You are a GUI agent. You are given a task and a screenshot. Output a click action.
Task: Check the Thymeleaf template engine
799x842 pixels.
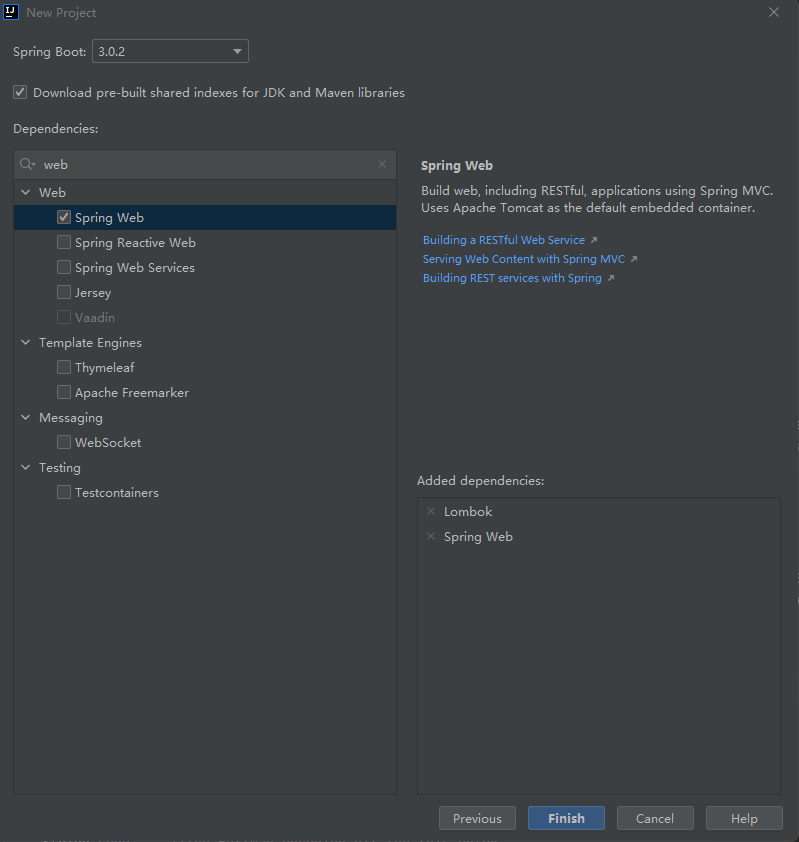click(x=64, y=367)
